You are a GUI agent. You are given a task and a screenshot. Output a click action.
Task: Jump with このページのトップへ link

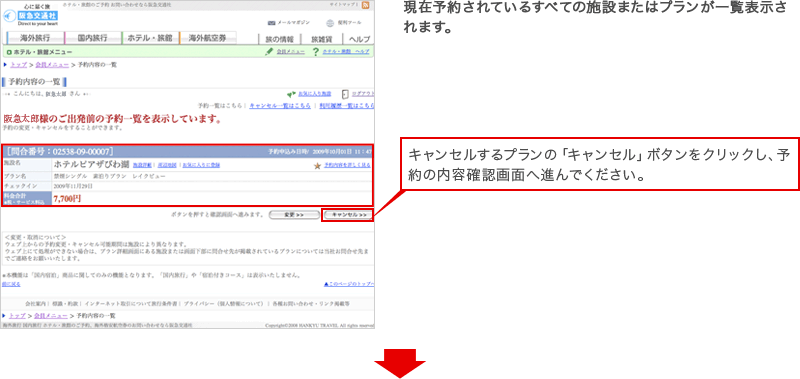click(349, 284)
